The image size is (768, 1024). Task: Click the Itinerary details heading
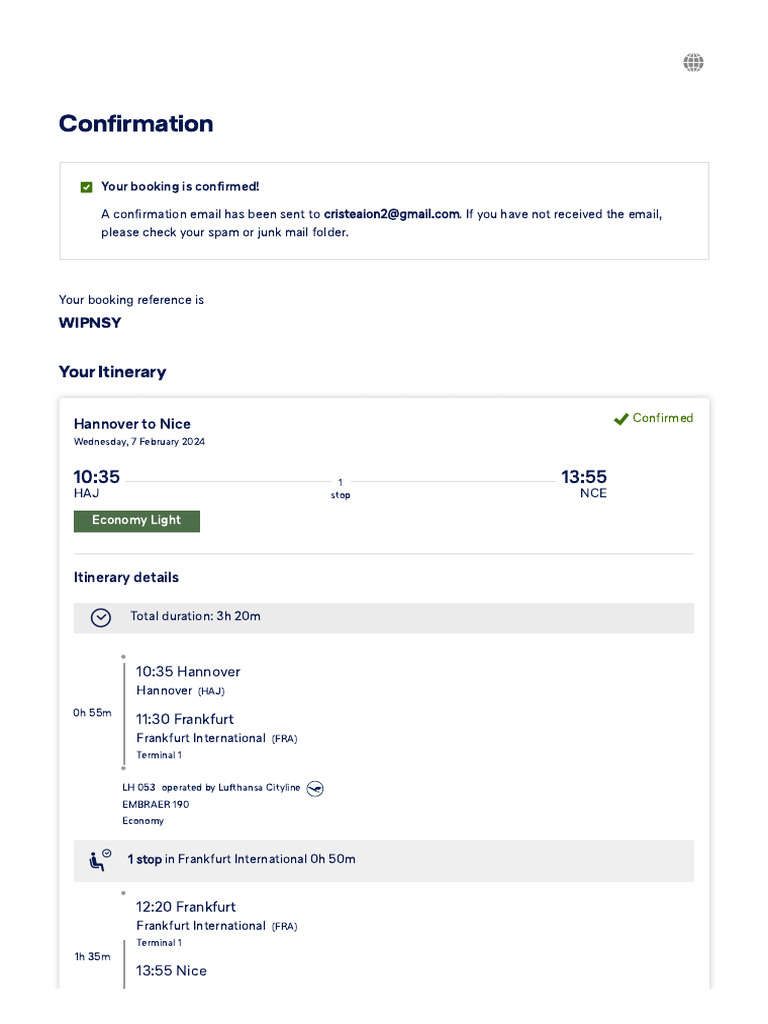click(126, 577)
